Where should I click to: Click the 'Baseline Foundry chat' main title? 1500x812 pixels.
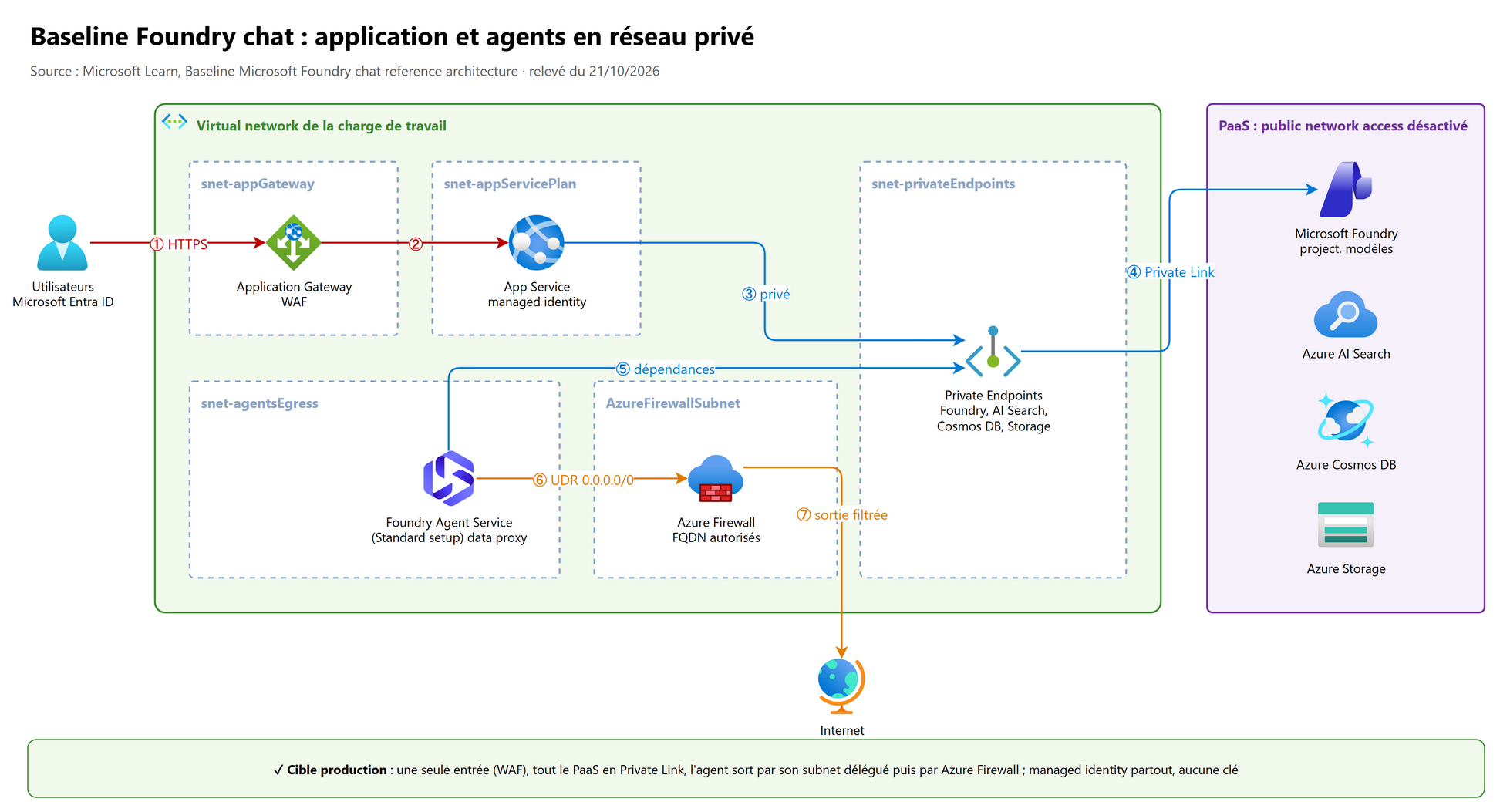[x=392, y=36]
